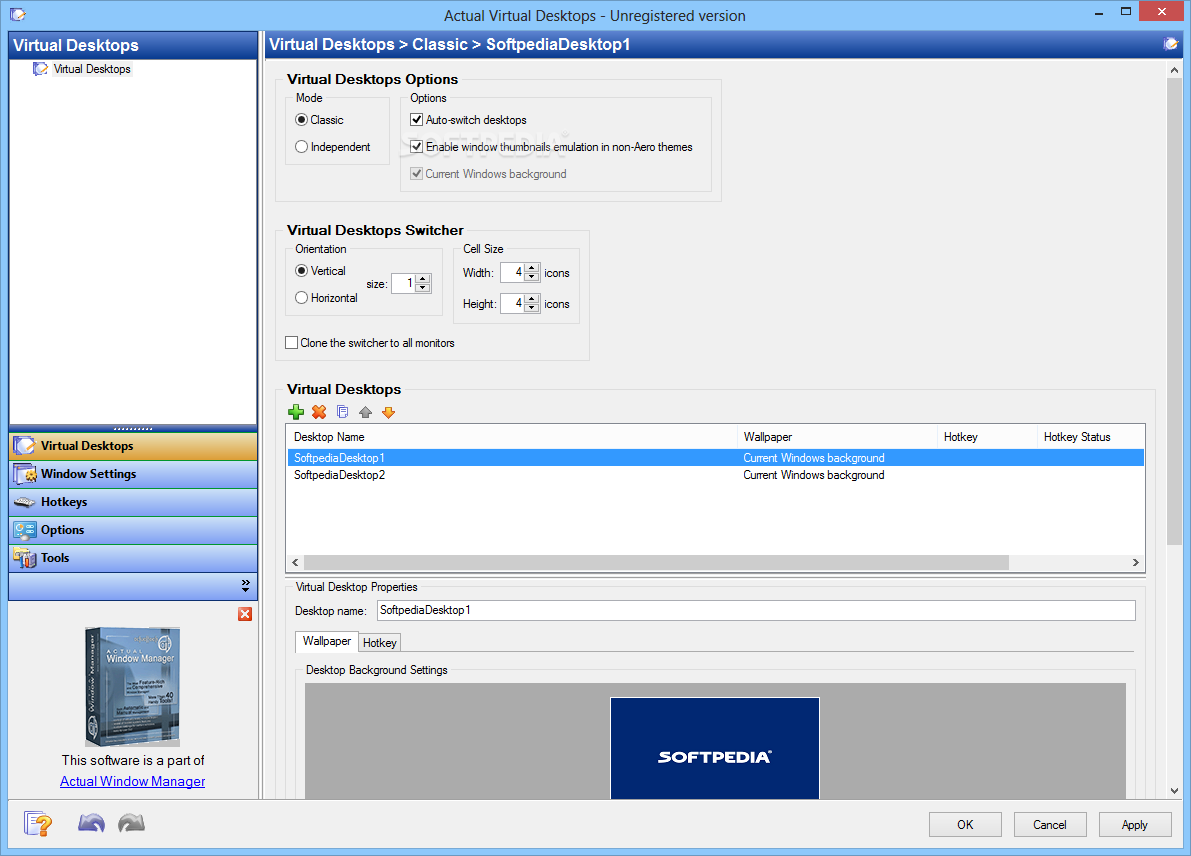Select Horizontal orientation radio button
Image resolution: width=1191 pixels, height=856 pixels.
click(x=302, y=298)
